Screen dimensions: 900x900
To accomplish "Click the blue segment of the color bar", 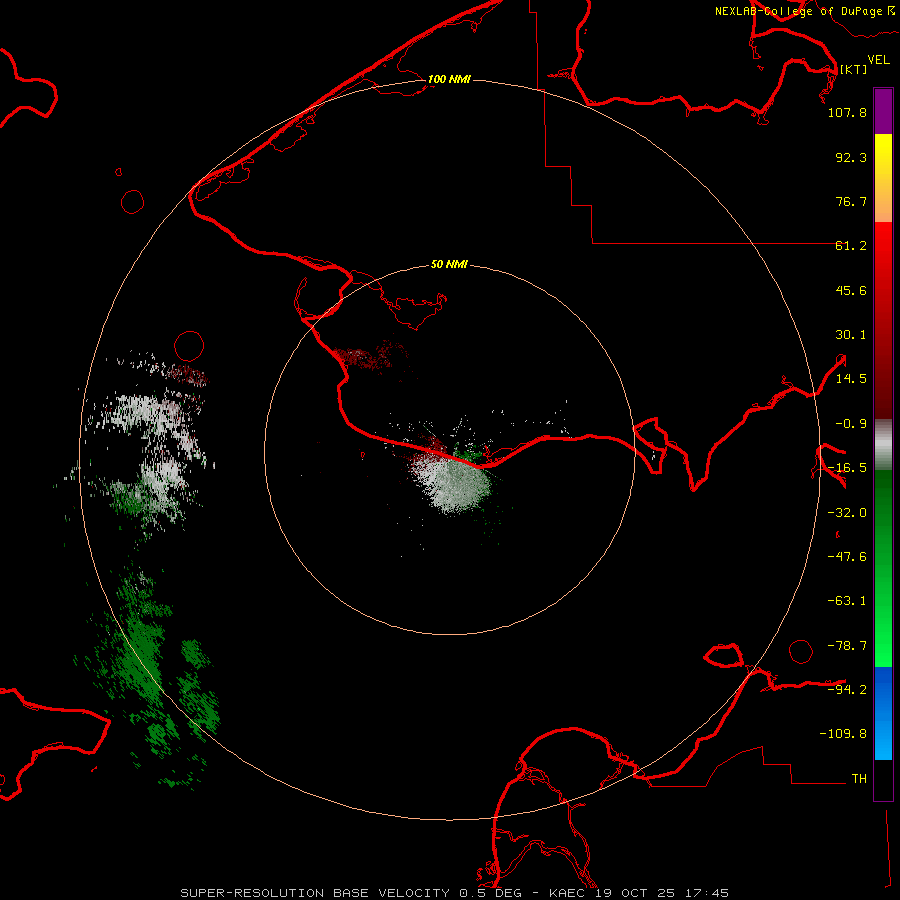I will coord(883,713).
